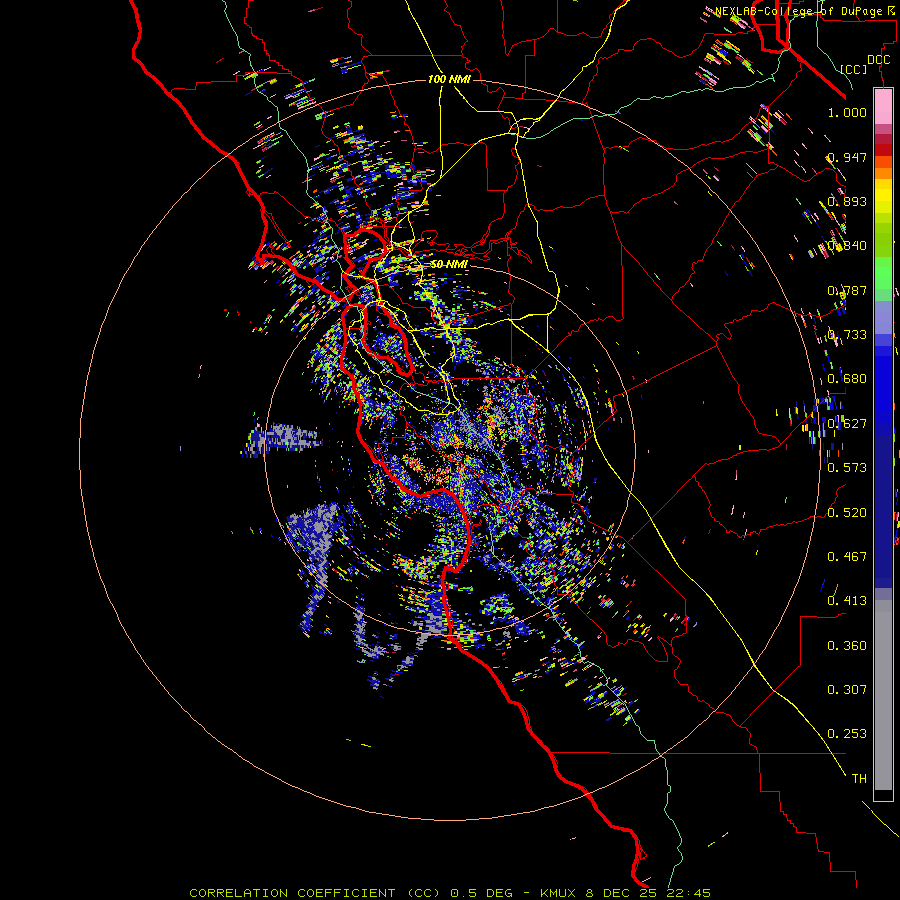Click the 0.680 legend value
The height and width of the screenshot is (900, 900).
point(847,379)
